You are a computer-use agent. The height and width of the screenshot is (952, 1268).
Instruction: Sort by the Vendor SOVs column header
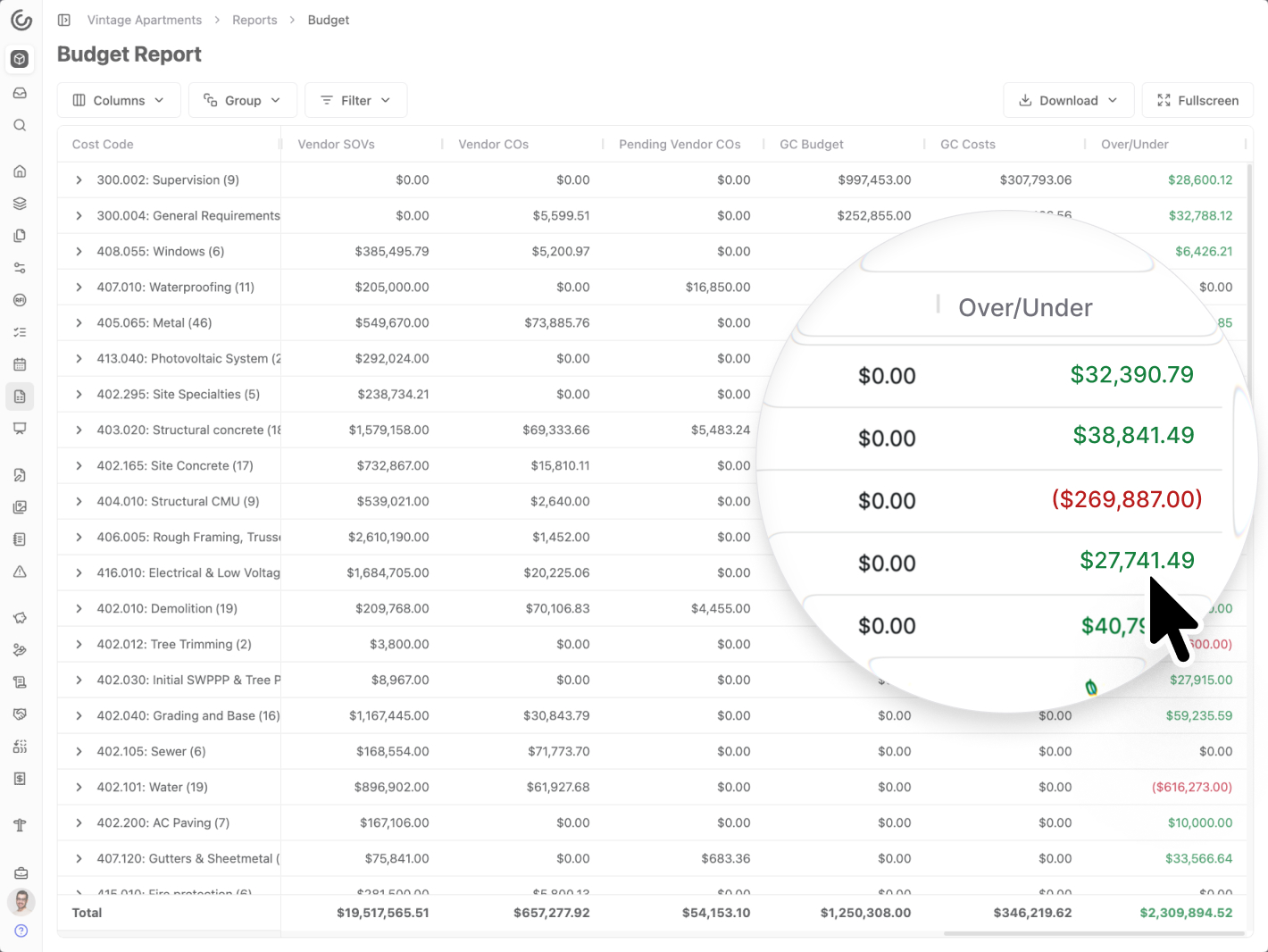(x=336, y=144)
